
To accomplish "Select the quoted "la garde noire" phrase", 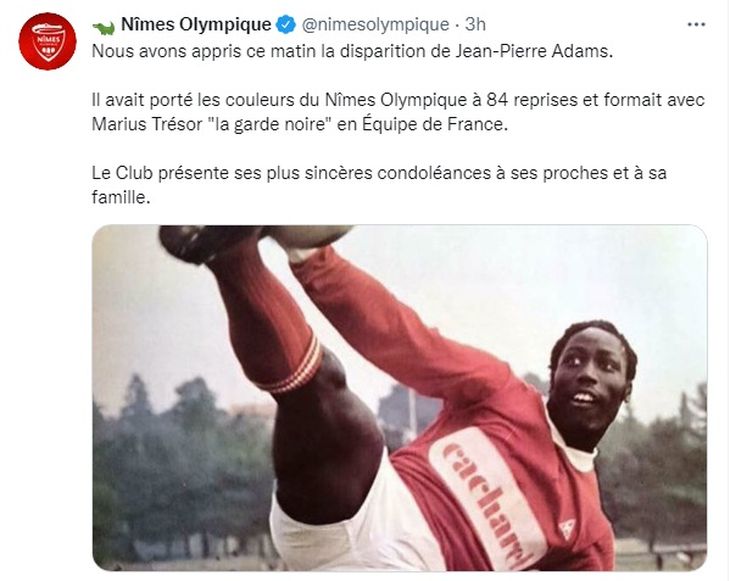I will coord(267,125).
